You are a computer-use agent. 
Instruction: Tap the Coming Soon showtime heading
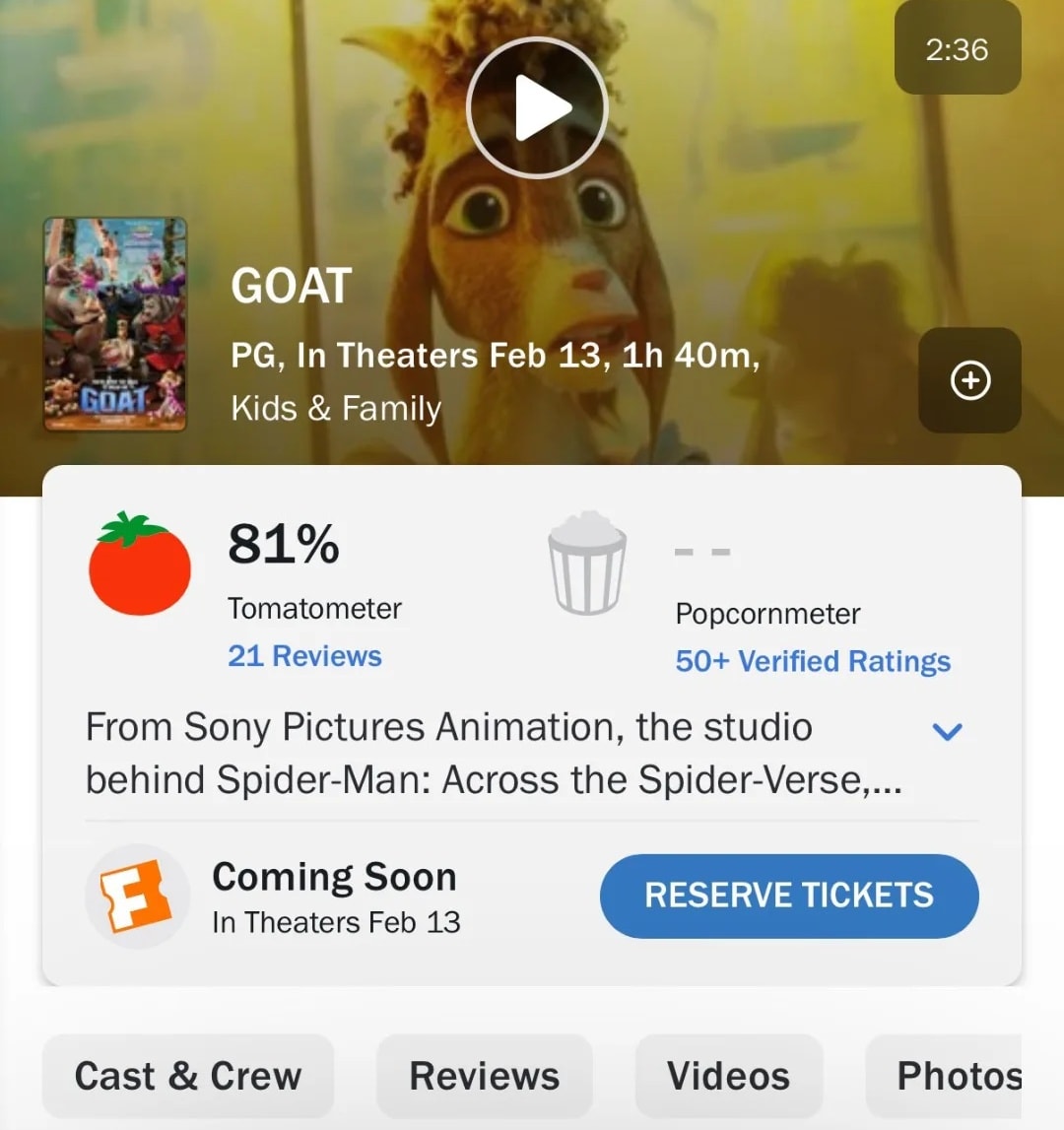pyautogui.click(x=335, y=877)
